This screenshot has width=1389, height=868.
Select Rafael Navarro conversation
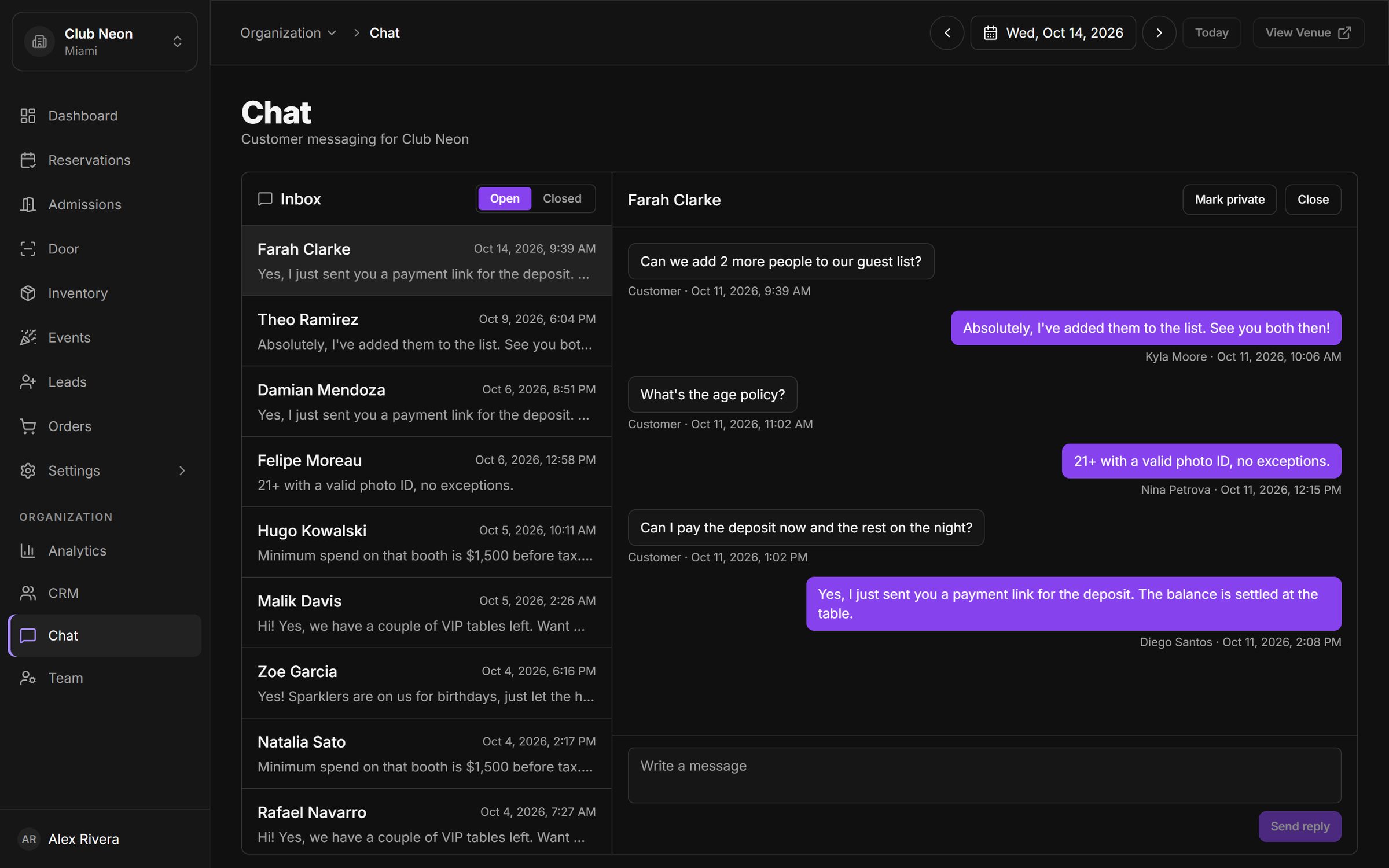427,822
